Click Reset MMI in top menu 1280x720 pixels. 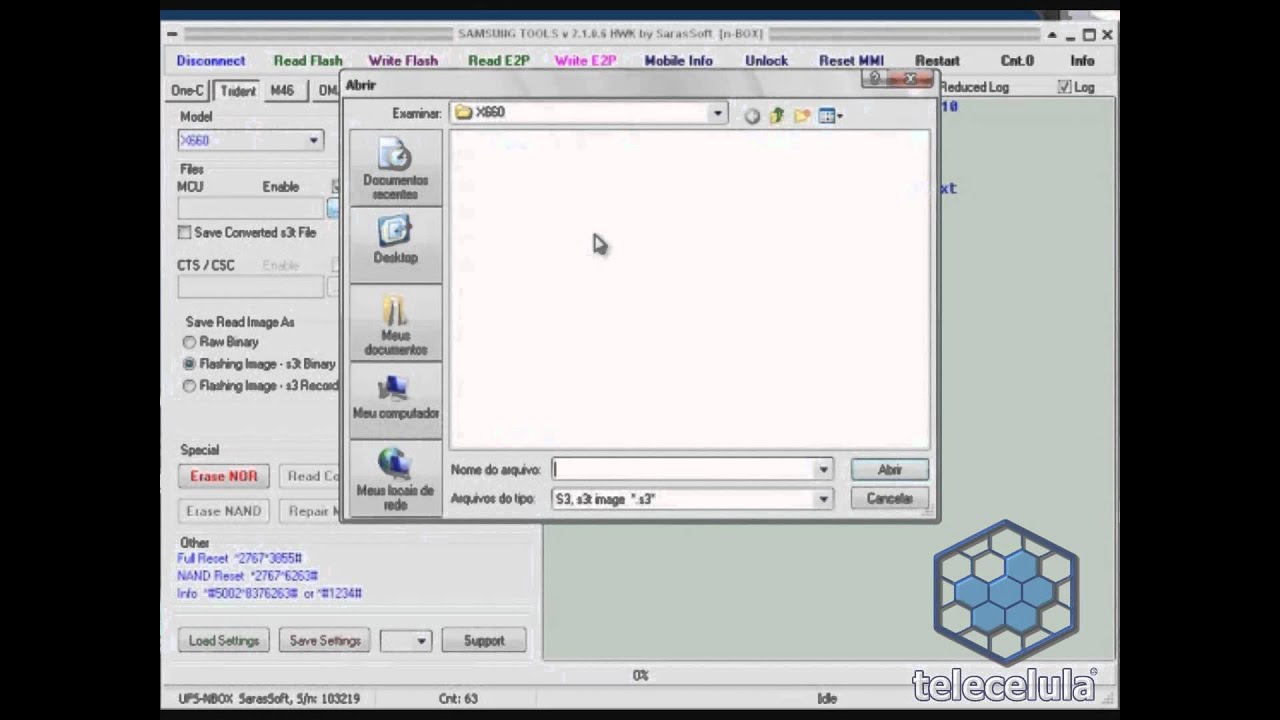pos(851,61)
